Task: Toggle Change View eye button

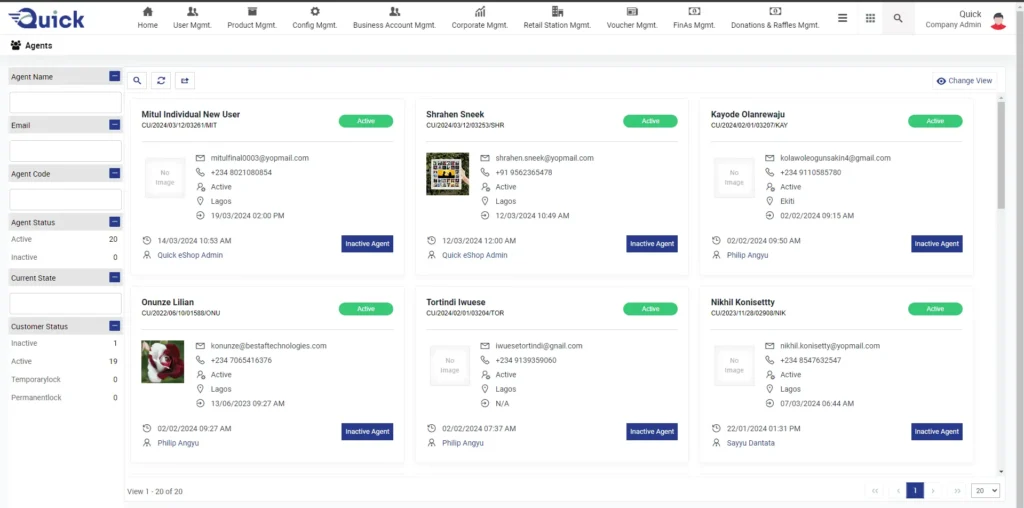Action: point(964,81)
